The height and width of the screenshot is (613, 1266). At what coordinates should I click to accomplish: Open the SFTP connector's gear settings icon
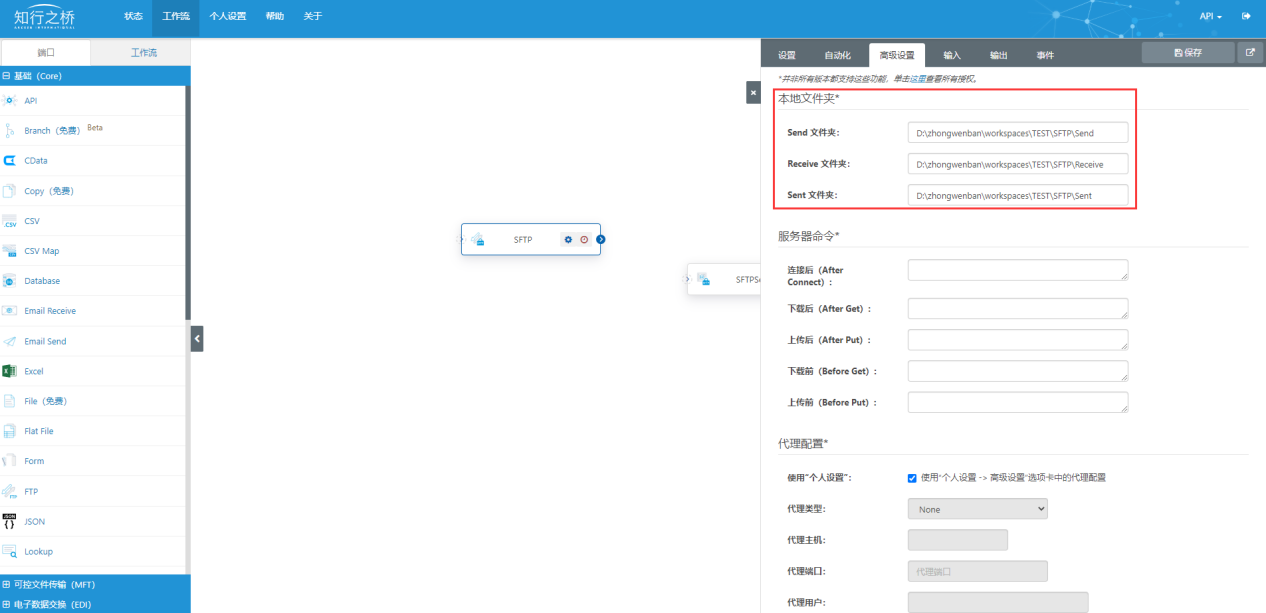click(568, 240)
